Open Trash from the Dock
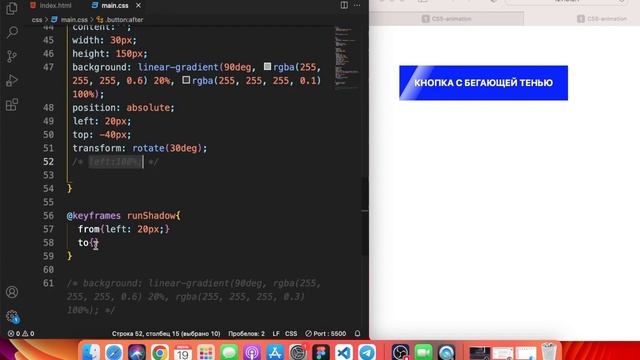The height and width of the screenshot is (360, 640). [x=549, y=352]
